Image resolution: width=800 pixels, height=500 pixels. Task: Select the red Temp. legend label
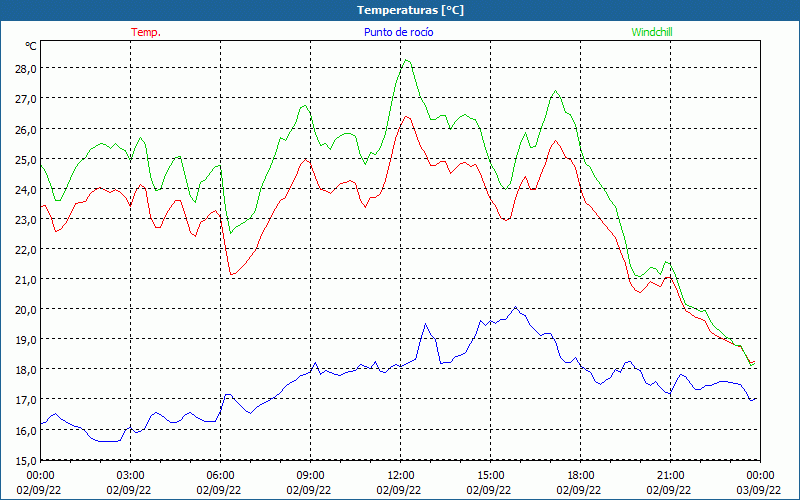coord(146,32)
